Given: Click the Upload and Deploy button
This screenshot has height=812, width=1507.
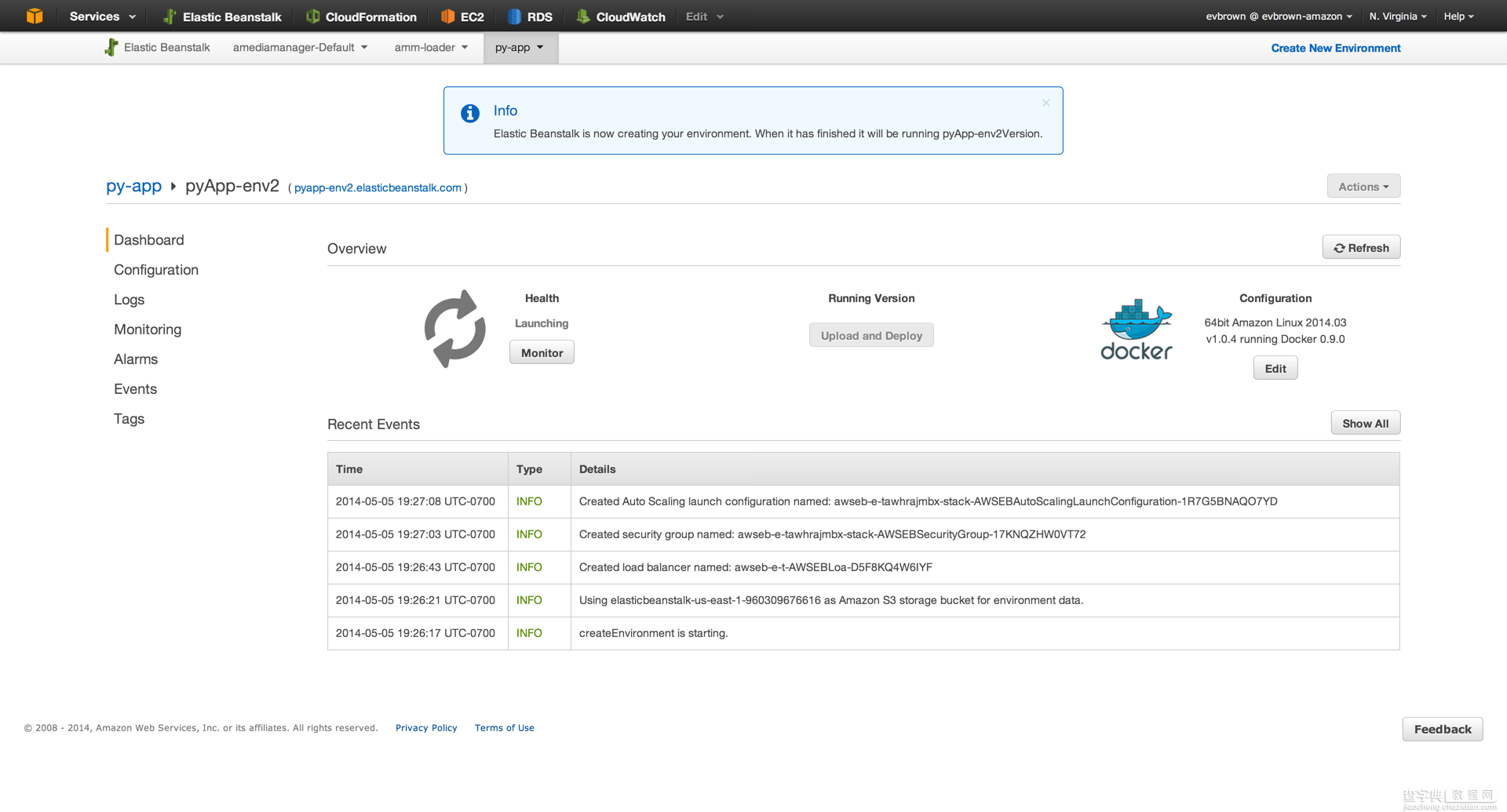Looking at the screenshot, I should (871, 335).
